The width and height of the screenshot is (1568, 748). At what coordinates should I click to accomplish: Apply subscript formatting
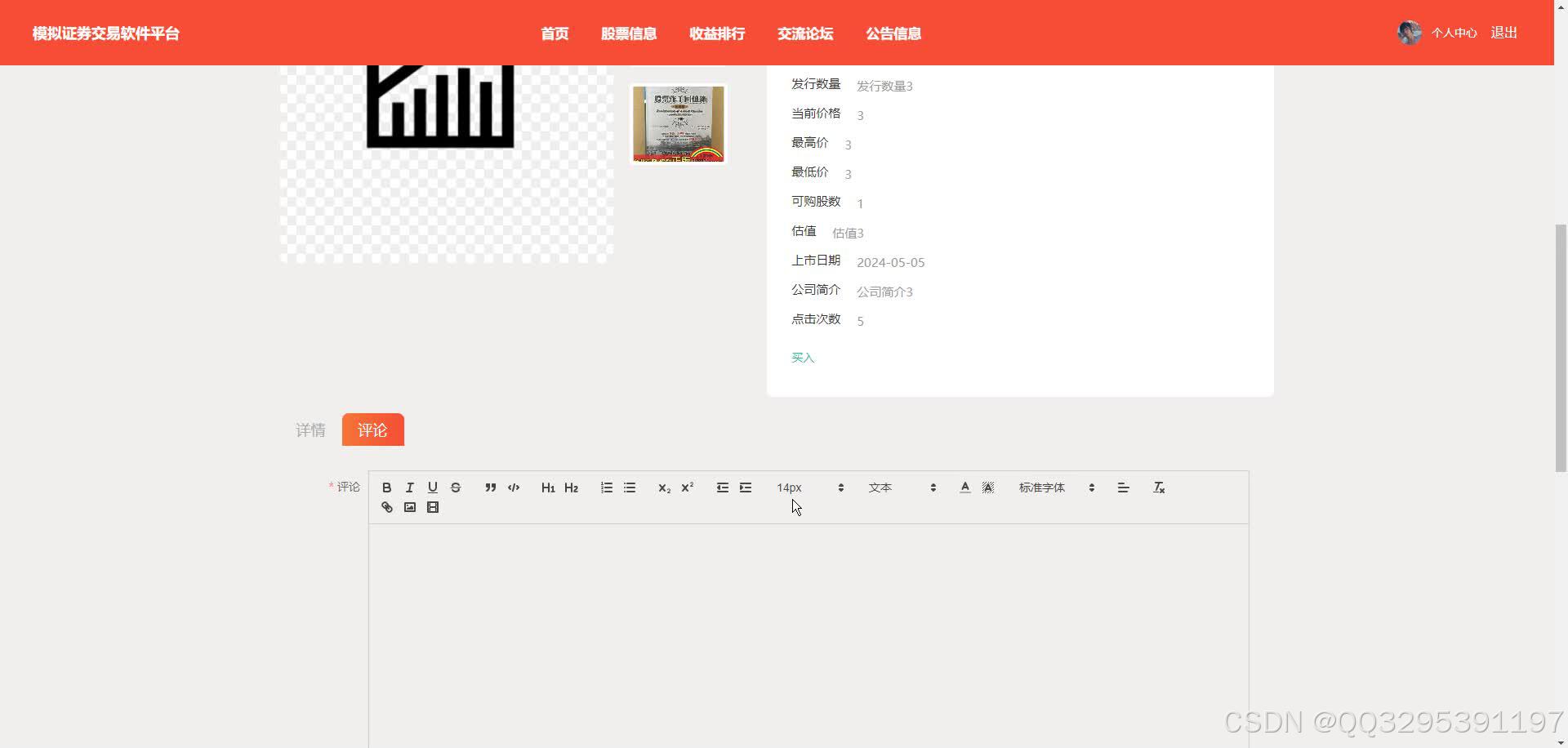tap(665, 488)
